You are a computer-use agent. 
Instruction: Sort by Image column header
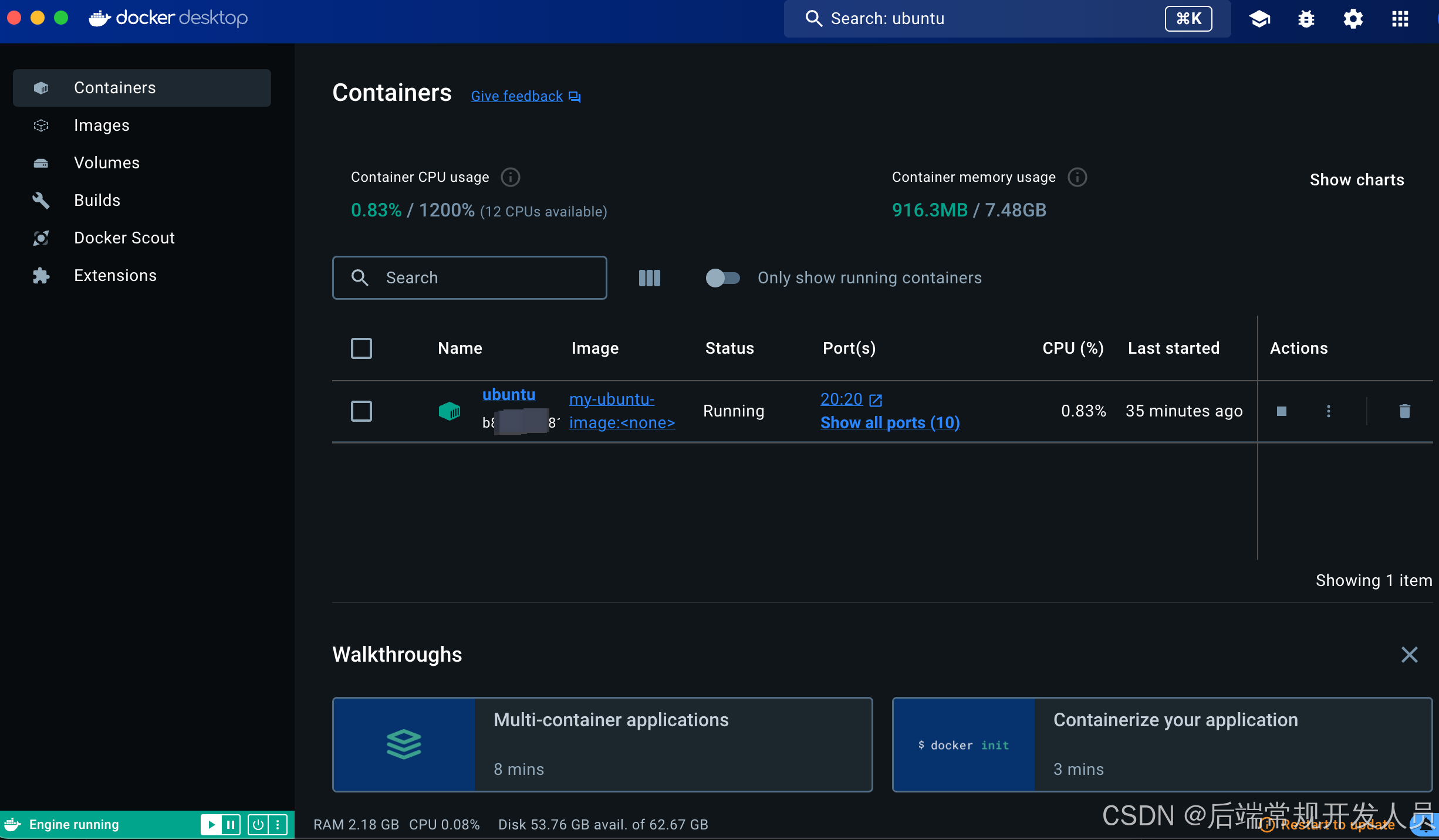click(595, 348)
